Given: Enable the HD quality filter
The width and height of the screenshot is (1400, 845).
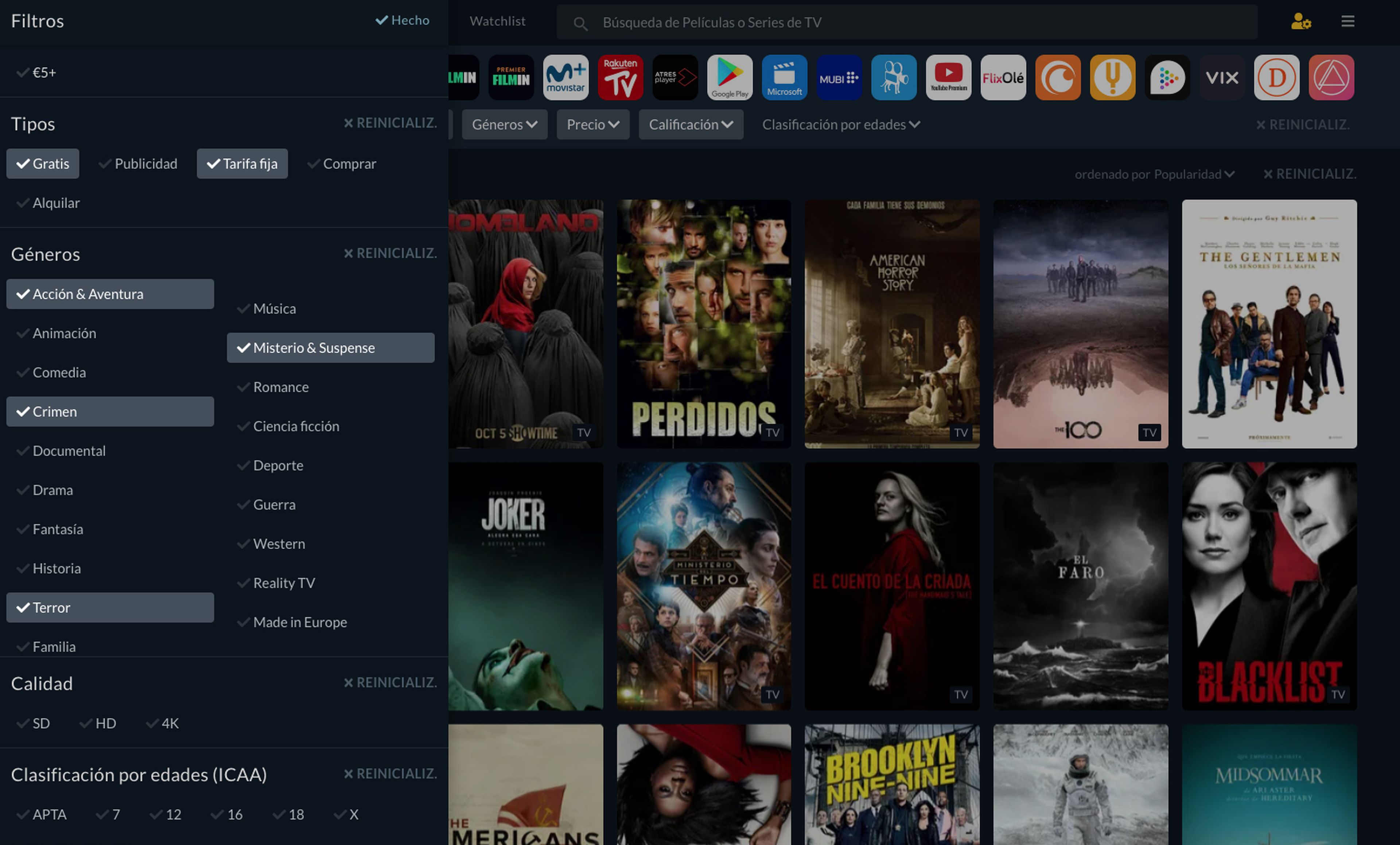Looking at the screenshot, I should (98, 723).
